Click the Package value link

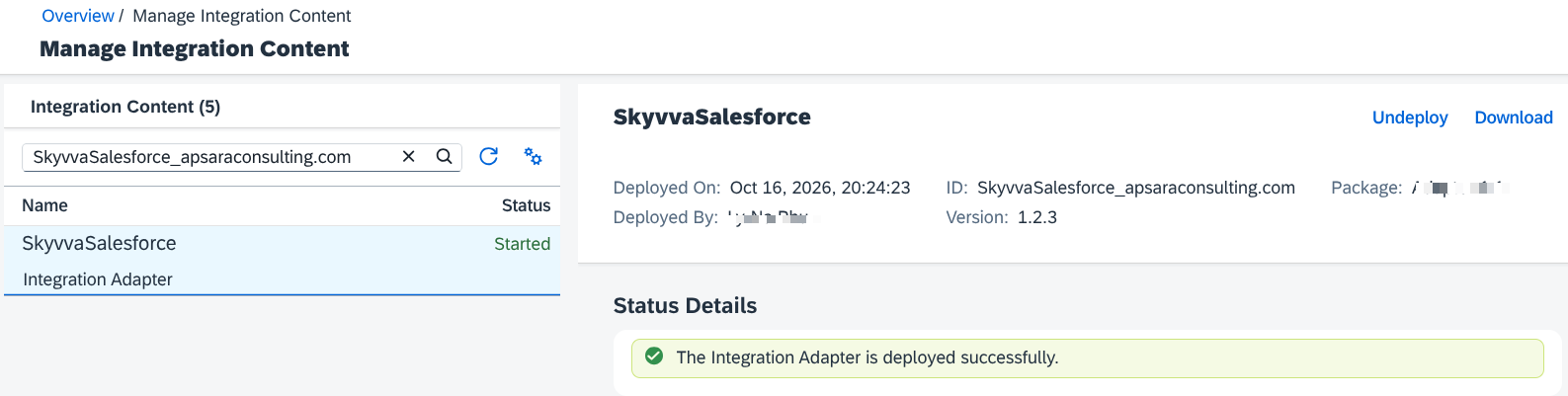[1459, 188]
